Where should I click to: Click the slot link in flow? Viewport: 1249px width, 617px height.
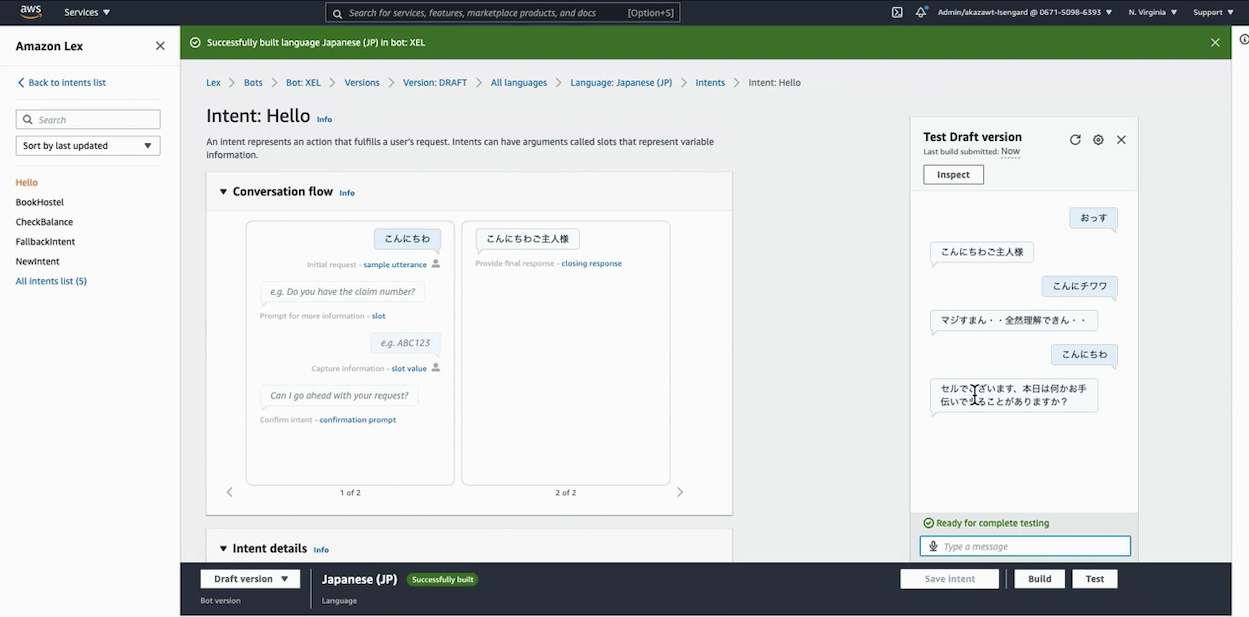[378, 316]
